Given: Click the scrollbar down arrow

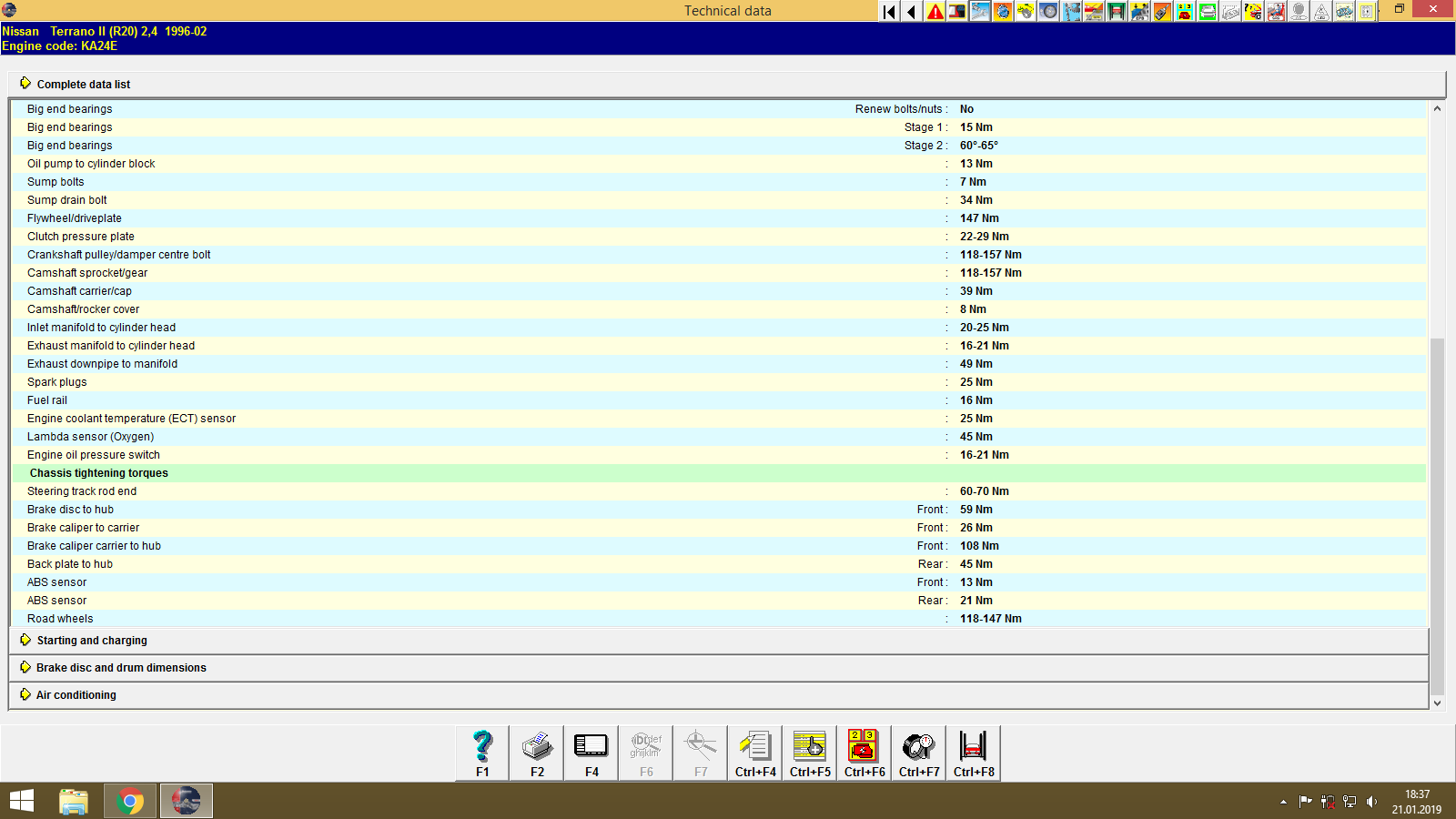Looking at the screenshot, I should coord(1437,703).
